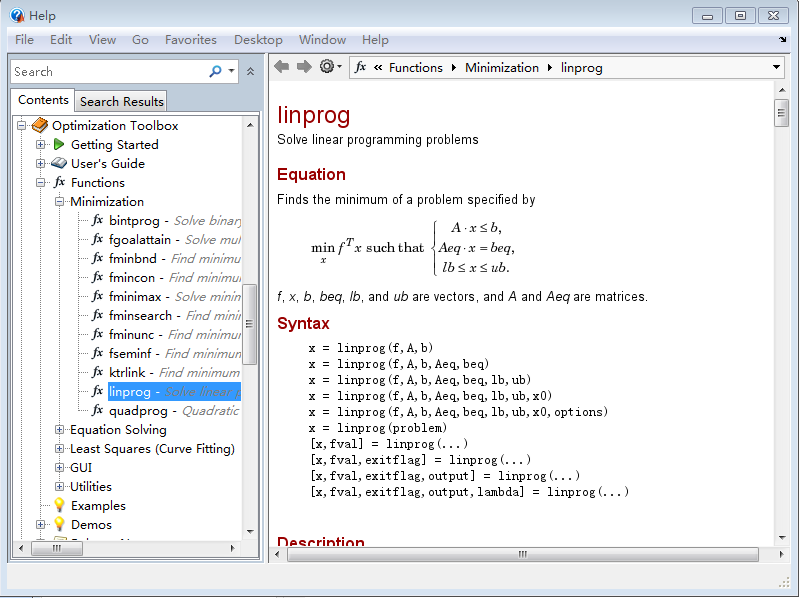
Task: Click the green Getting Started arrow icon
Action: click(59, 145)
